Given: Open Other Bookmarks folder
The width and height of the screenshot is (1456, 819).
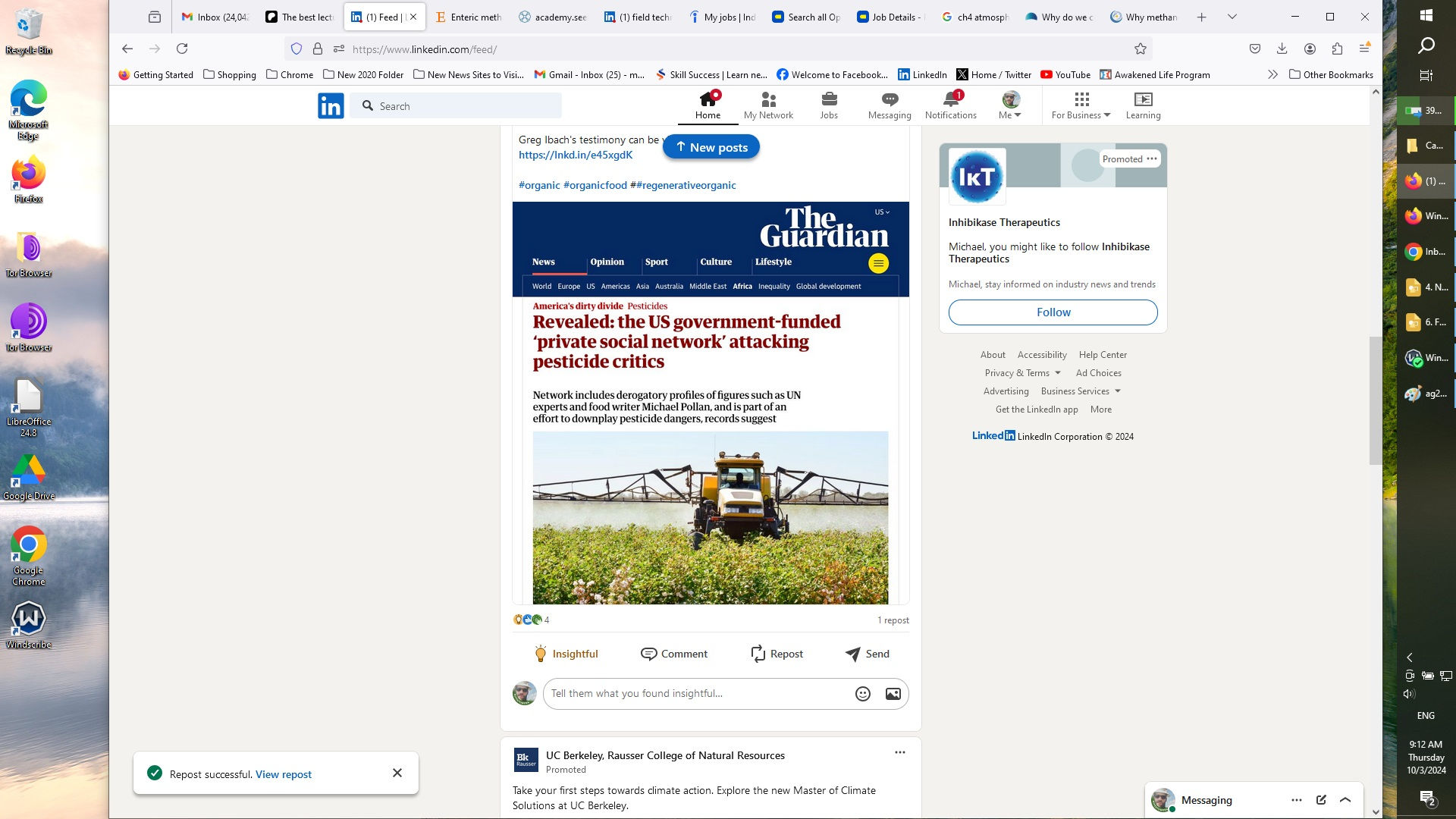Looking at the screenshot, I should click(1331, 74).
